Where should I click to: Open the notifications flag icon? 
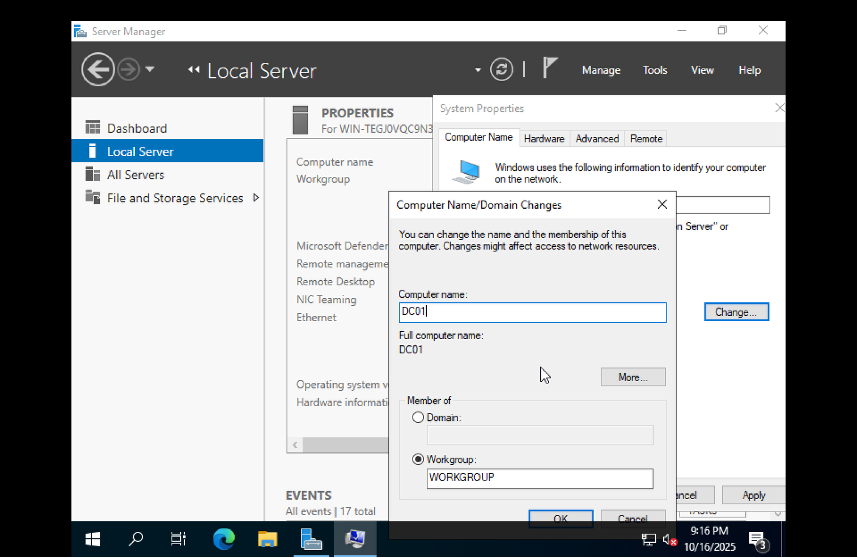click(x=550, y=68)
